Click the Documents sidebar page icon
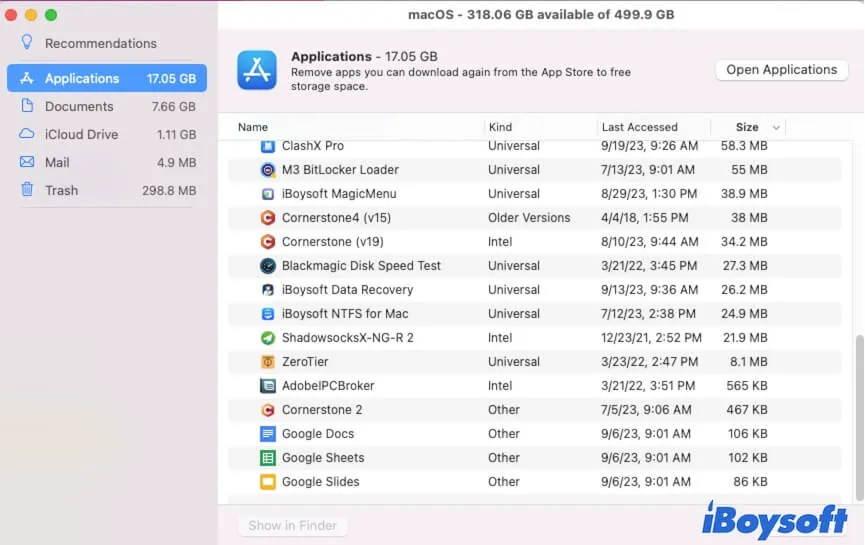 click(x=26, y=105)
